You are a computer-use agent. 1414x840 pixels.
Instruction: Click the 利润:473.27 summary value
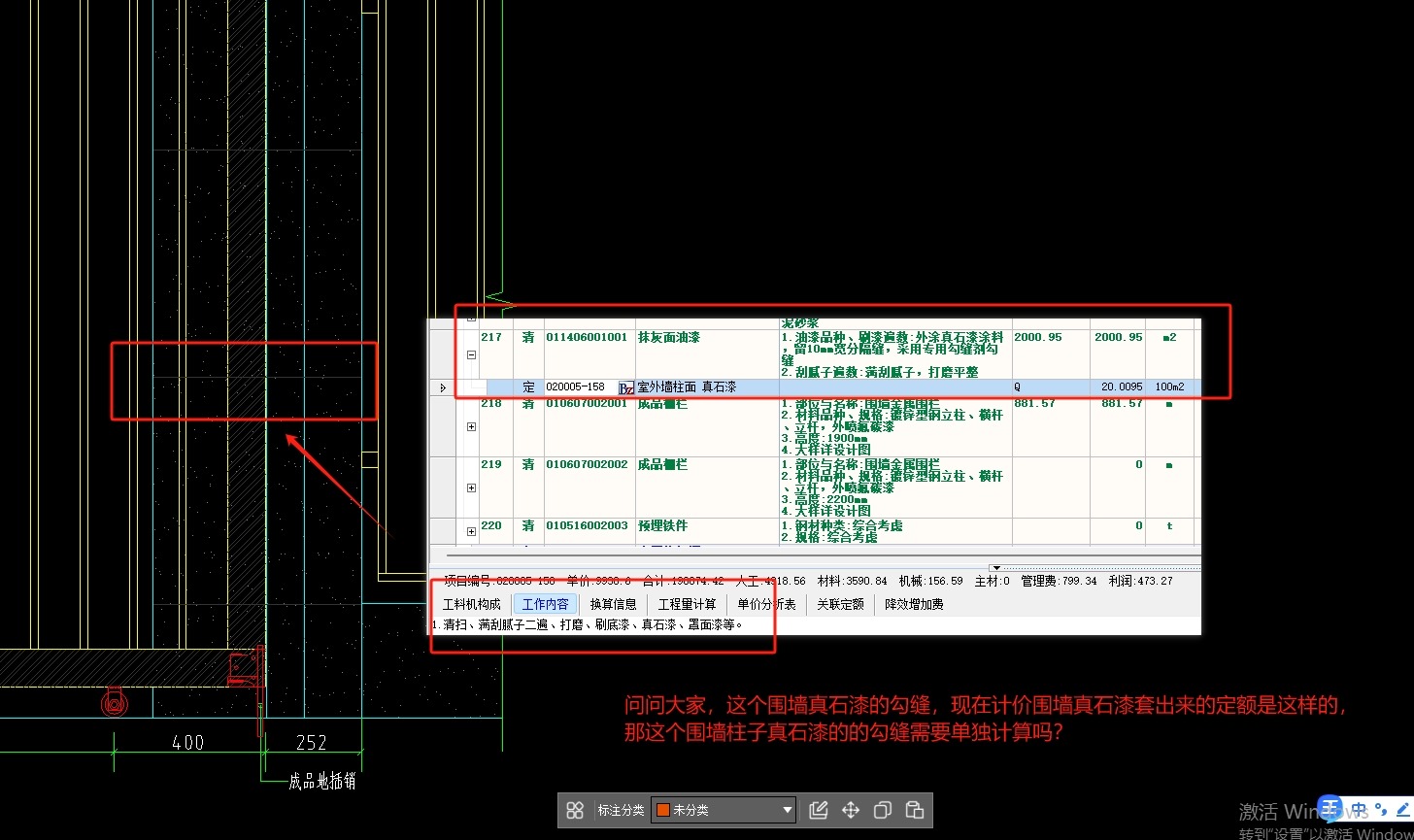[1140, 582]
